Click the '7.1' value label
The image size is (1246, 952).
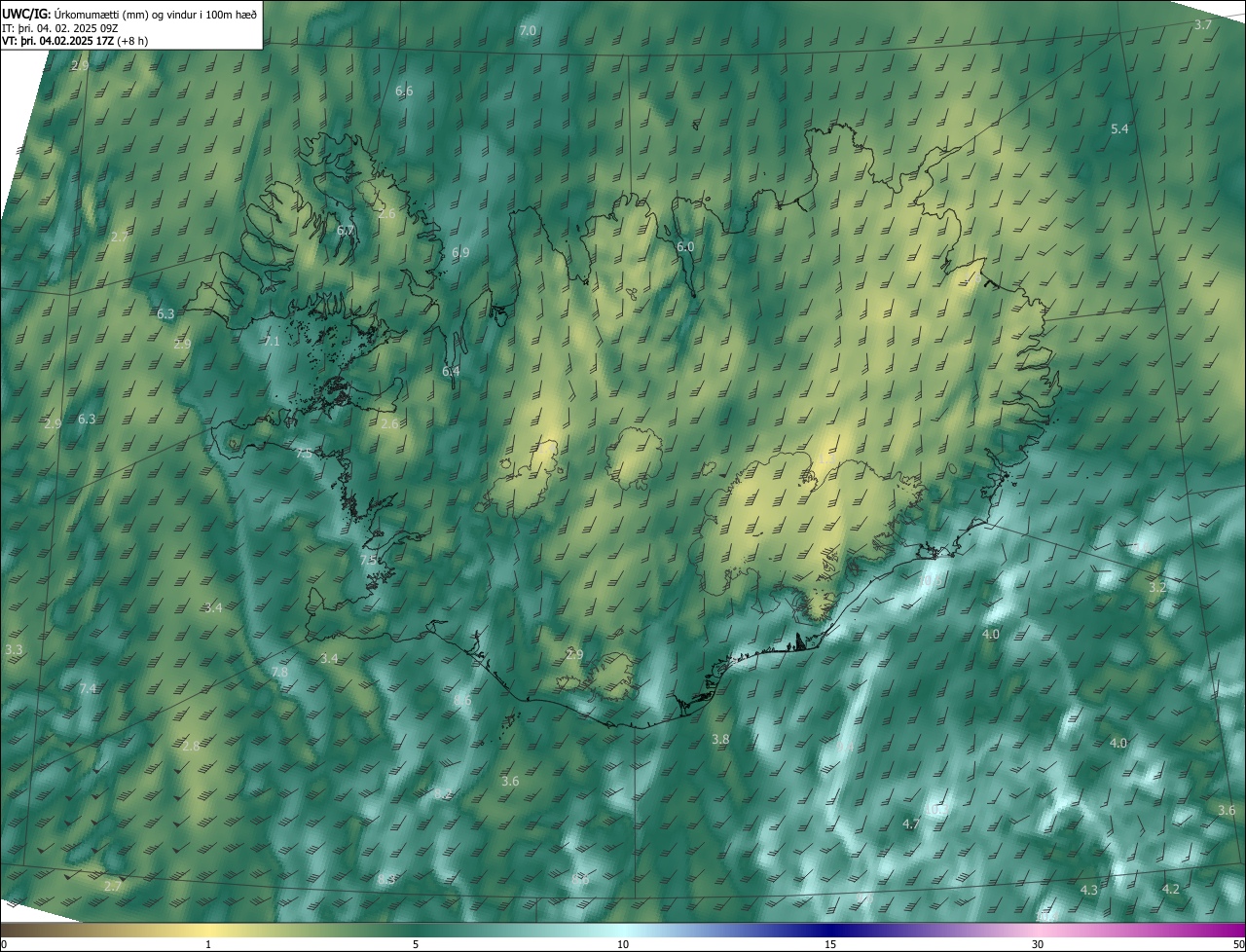(271, 342)
